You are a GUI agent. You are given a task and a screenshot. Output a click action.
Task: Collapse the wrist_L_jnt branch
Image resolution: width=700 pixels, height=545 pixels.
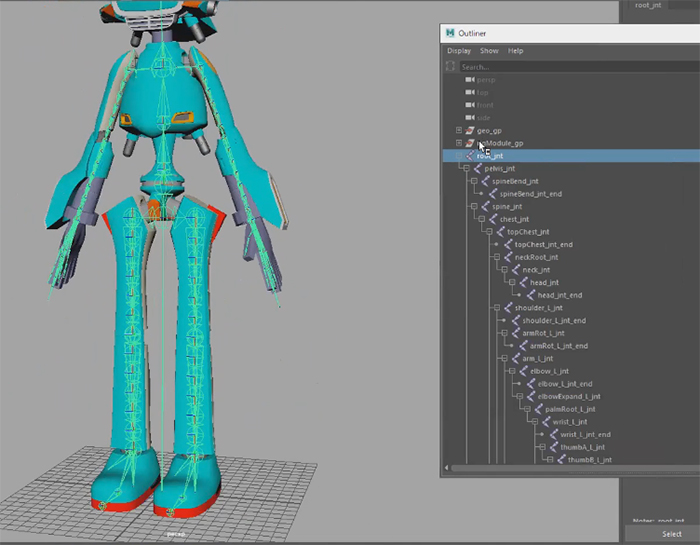535,421
